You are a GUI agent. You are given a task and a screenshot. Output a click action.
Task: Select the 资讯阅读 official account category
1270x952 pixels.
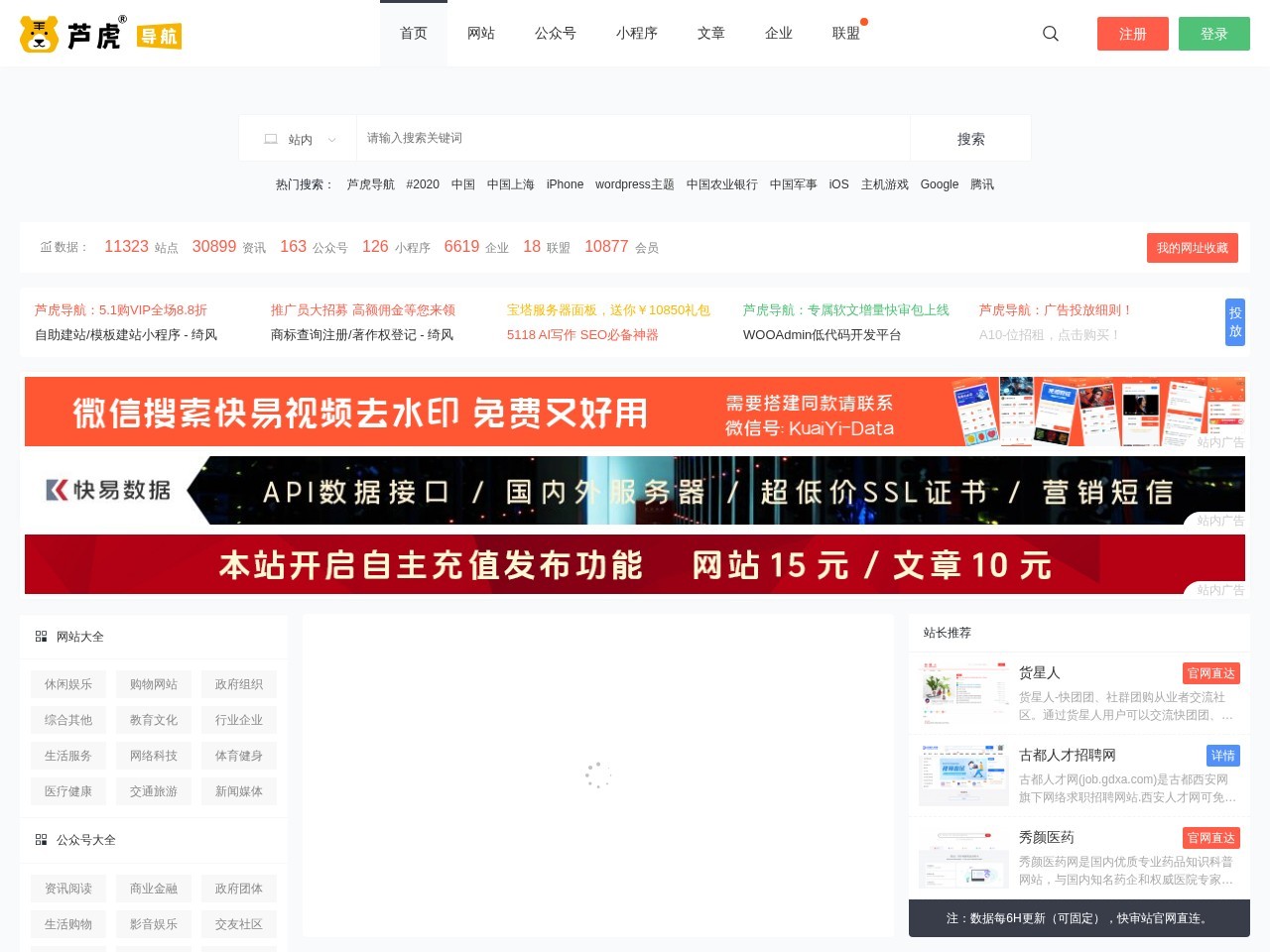tap(68, 889)
